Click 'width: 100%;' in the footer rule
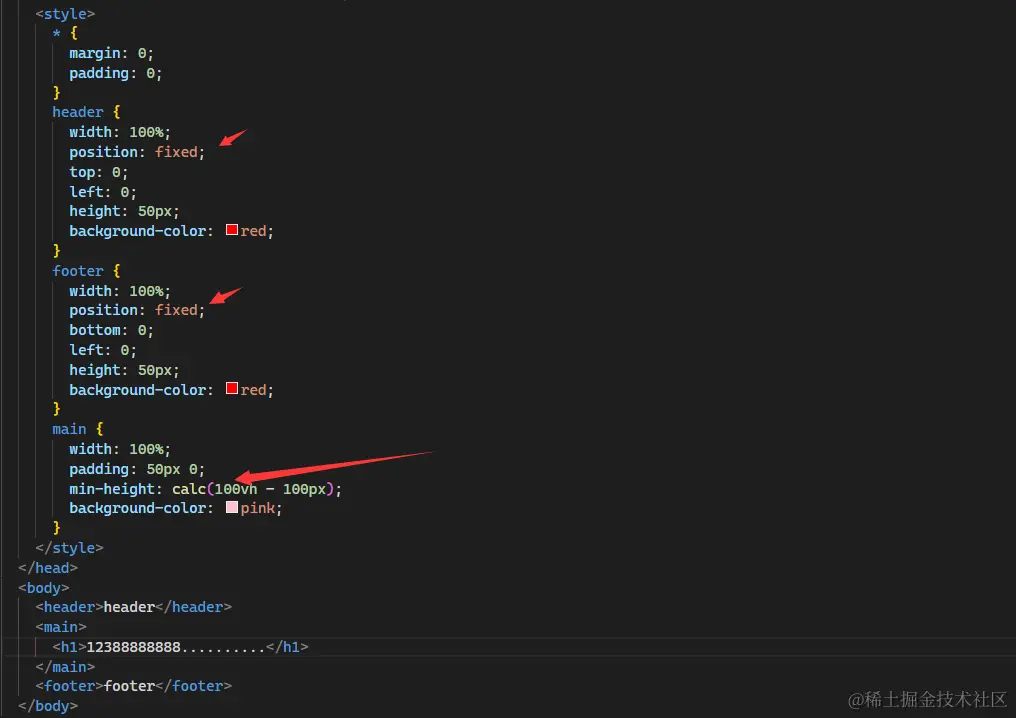The image size is (1016, 718). (120, 291)
